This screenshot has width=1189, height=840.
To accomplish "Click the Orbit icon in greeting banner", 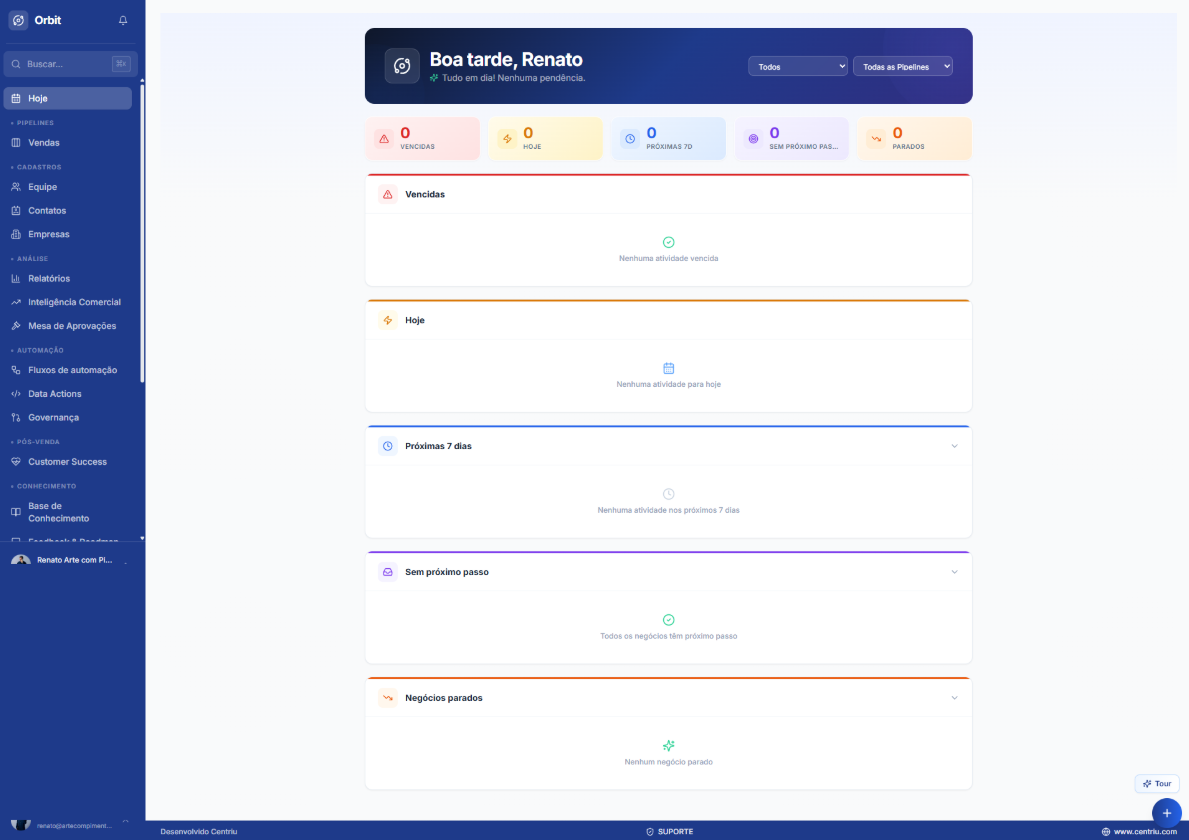I will (x=402, y=66).
